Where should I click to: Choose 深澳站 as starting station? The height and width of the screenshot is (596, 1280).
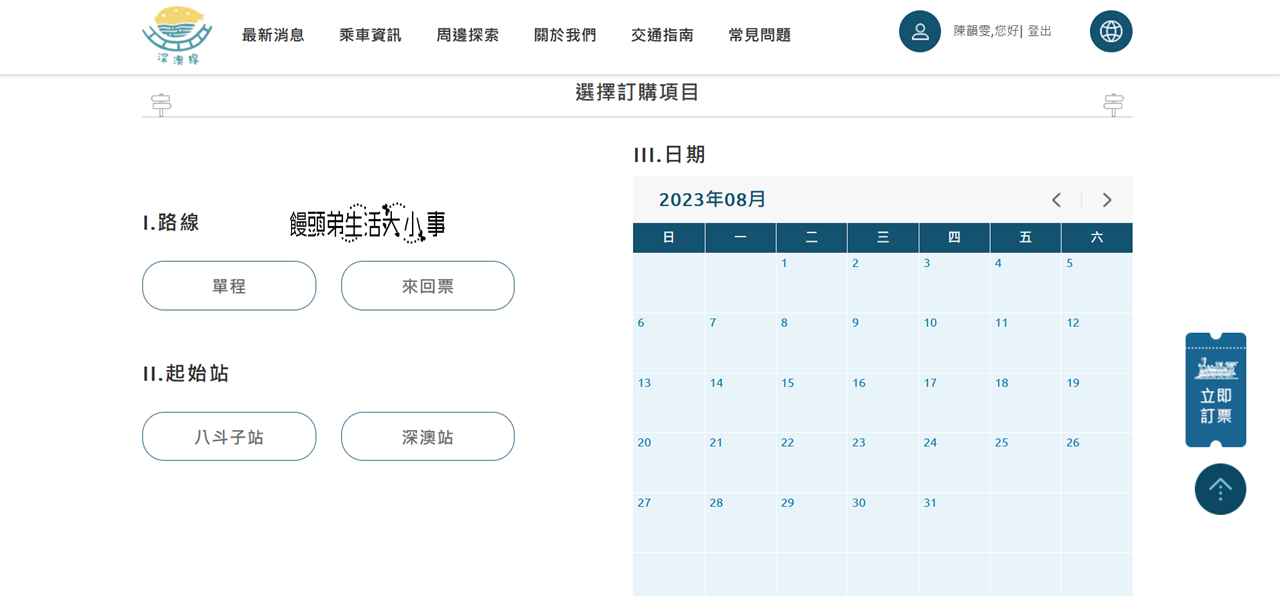[x=427, y=437]
